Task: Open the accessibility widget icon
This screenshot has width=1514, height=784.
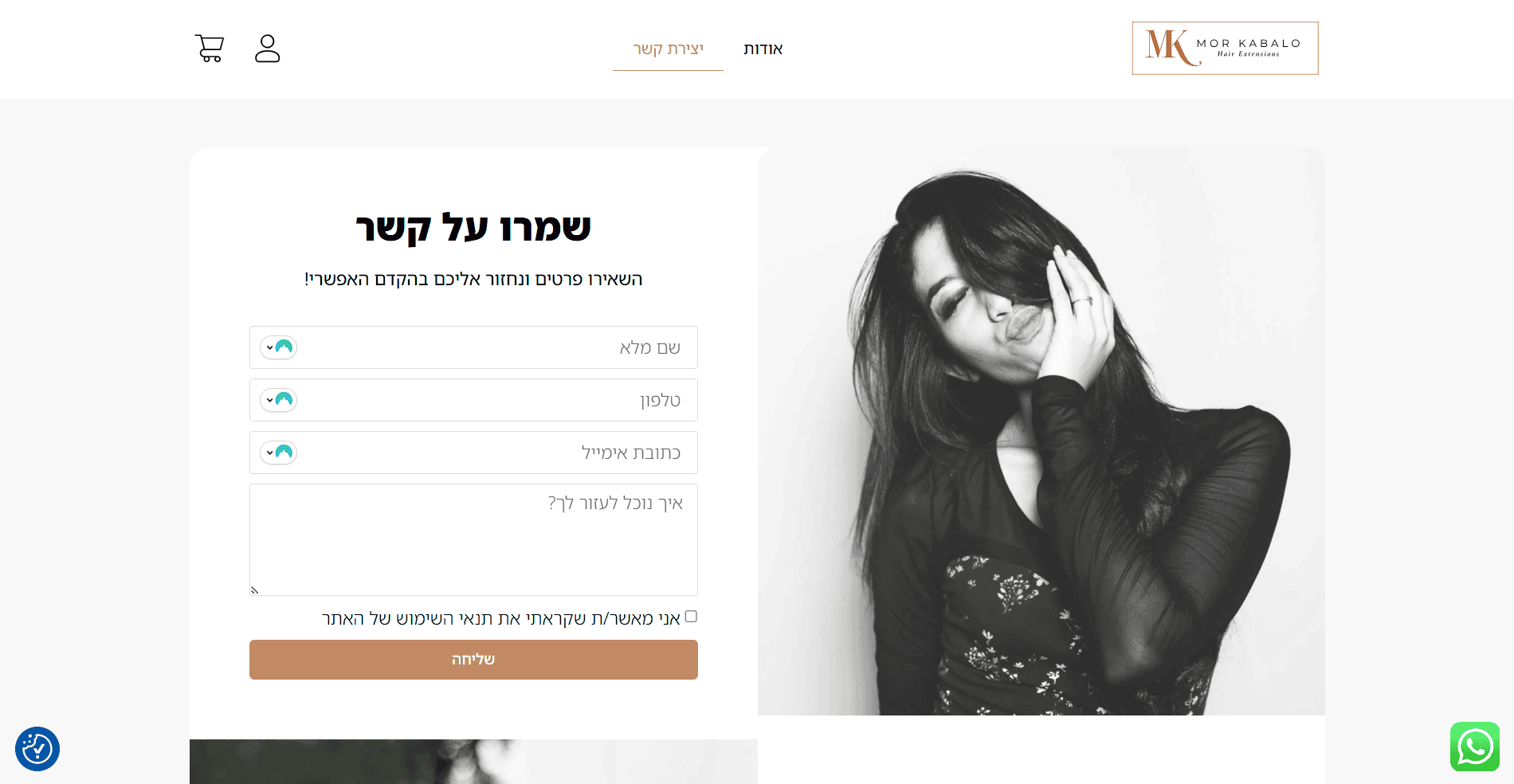Action: click(x=37, y=749)
